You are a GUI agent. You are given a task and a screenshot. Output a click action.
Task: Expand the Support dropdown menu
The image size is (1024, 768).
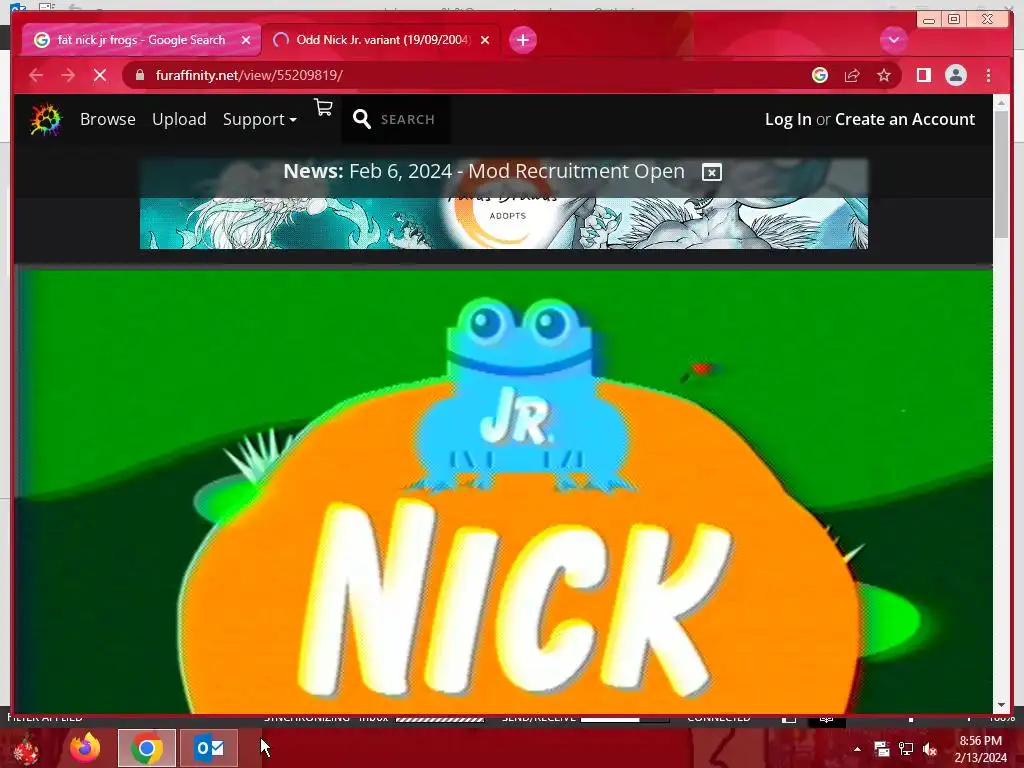pos(260,120)
